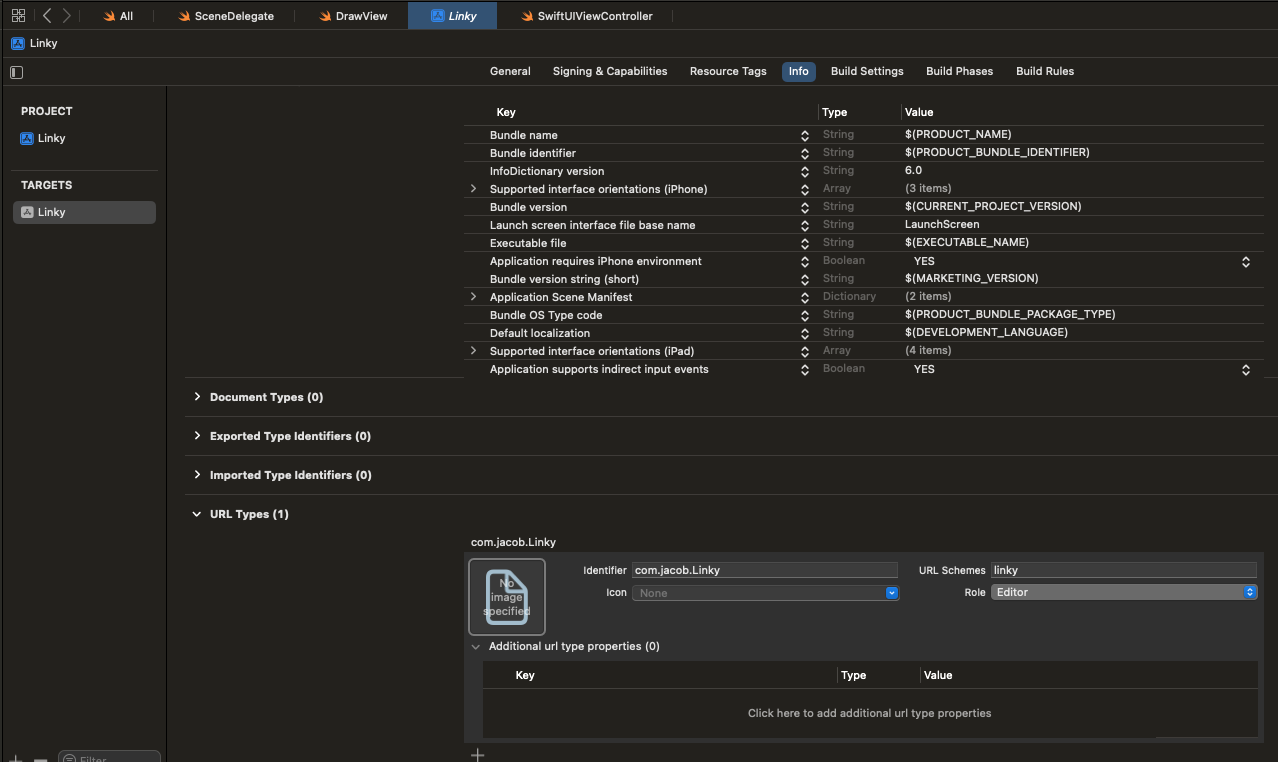Add a URL type with the plus icon
The height and width of the screenshot is (762, 1278).
(478, 754)
